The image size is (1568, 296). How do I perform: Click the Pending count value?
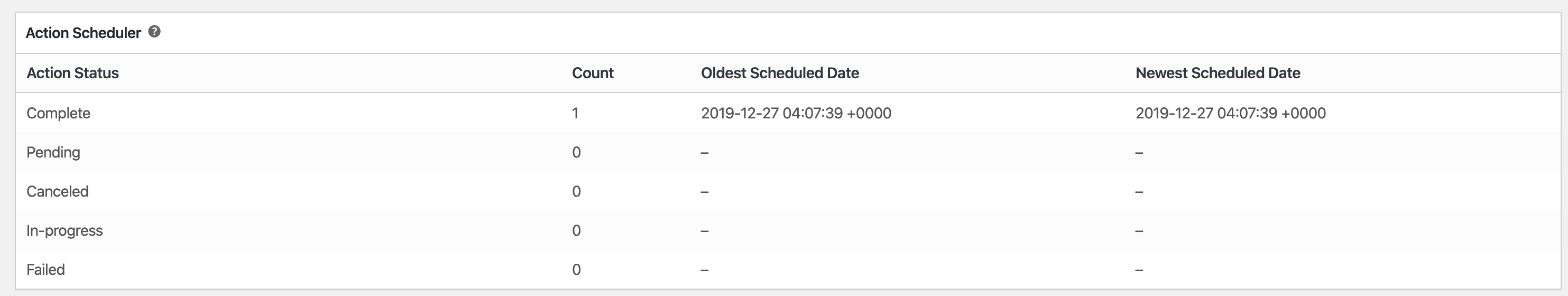click(x=576, y=152)
